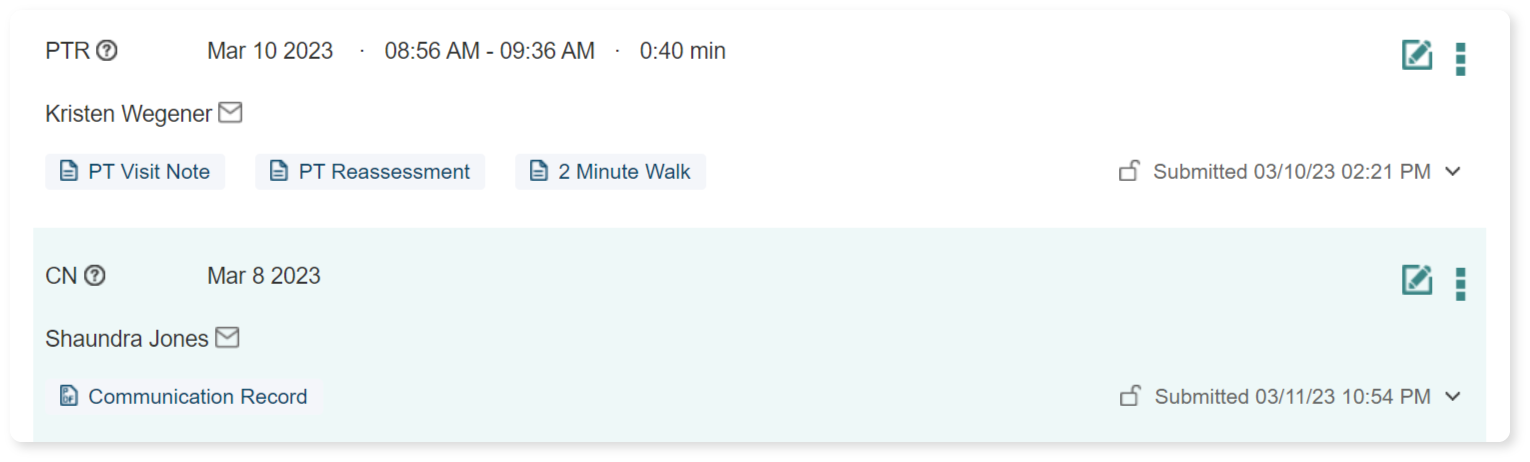Click the help icon next to PTR
This screenshot has height=462, width=1530.
[x=107, y=51]
